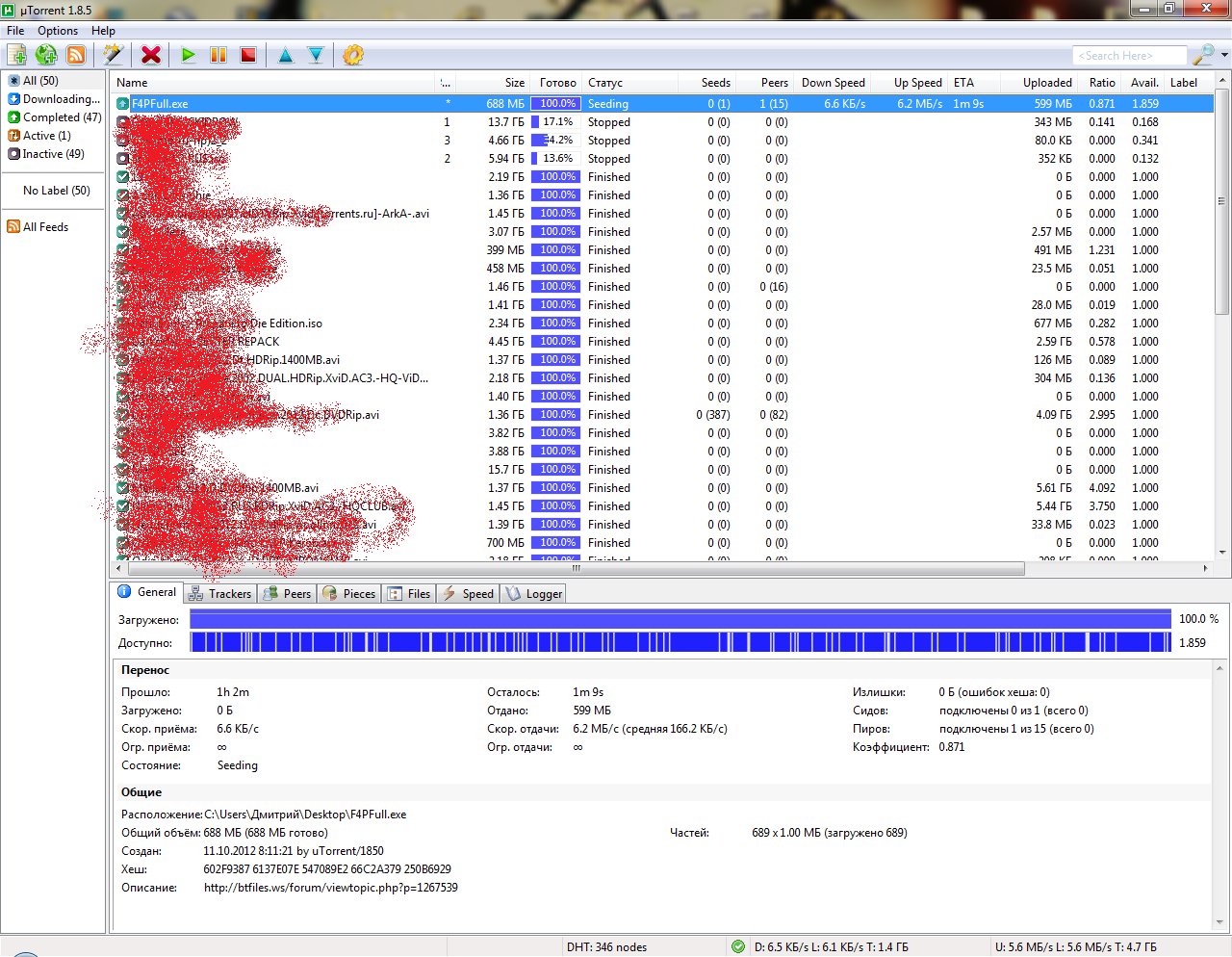Click the orange Pause torrent icon
Viewport: 1232px width, 957px height.
tap(218, 55)
